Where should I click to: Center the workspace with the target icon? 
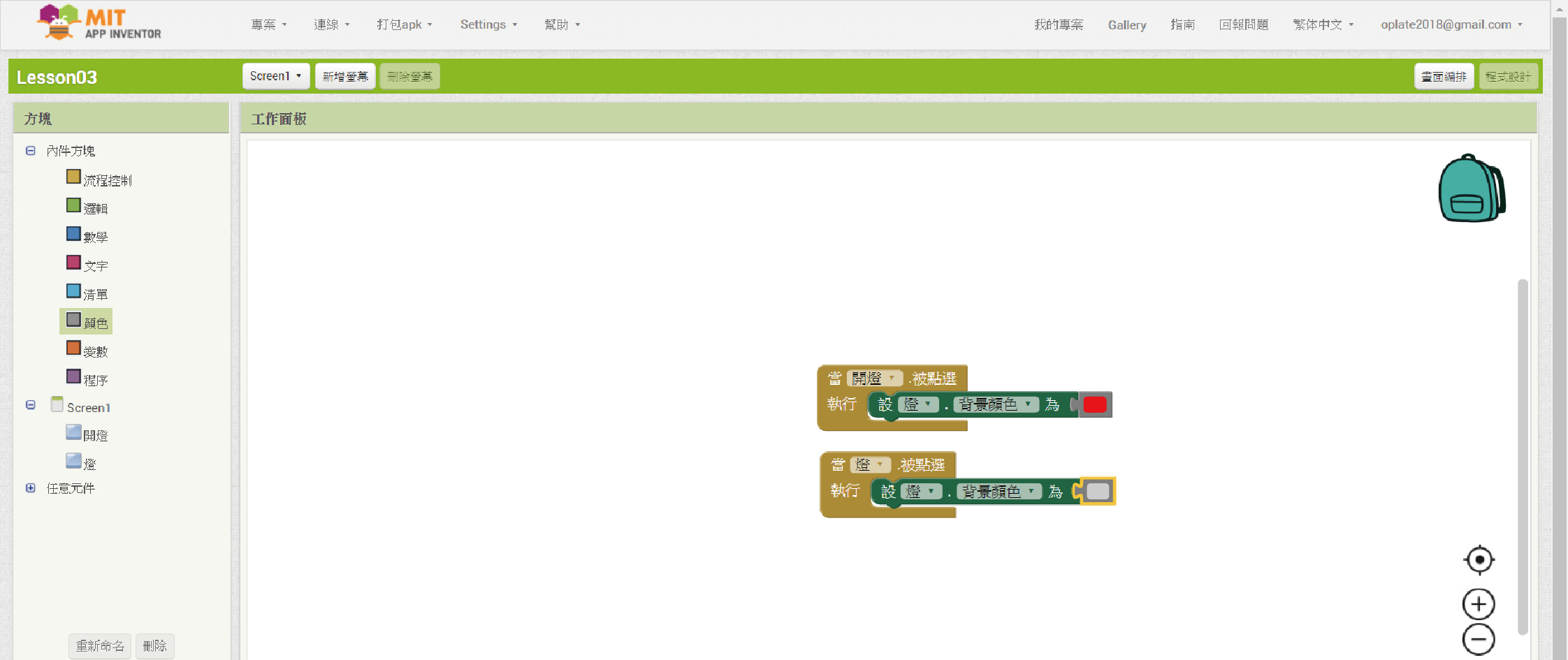(x=1479, y=559)
